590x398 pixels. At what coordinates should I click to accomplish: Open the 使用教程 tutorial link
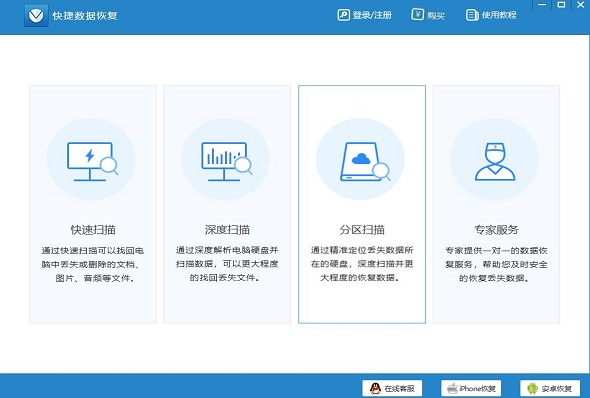click(x=491, y=15)
